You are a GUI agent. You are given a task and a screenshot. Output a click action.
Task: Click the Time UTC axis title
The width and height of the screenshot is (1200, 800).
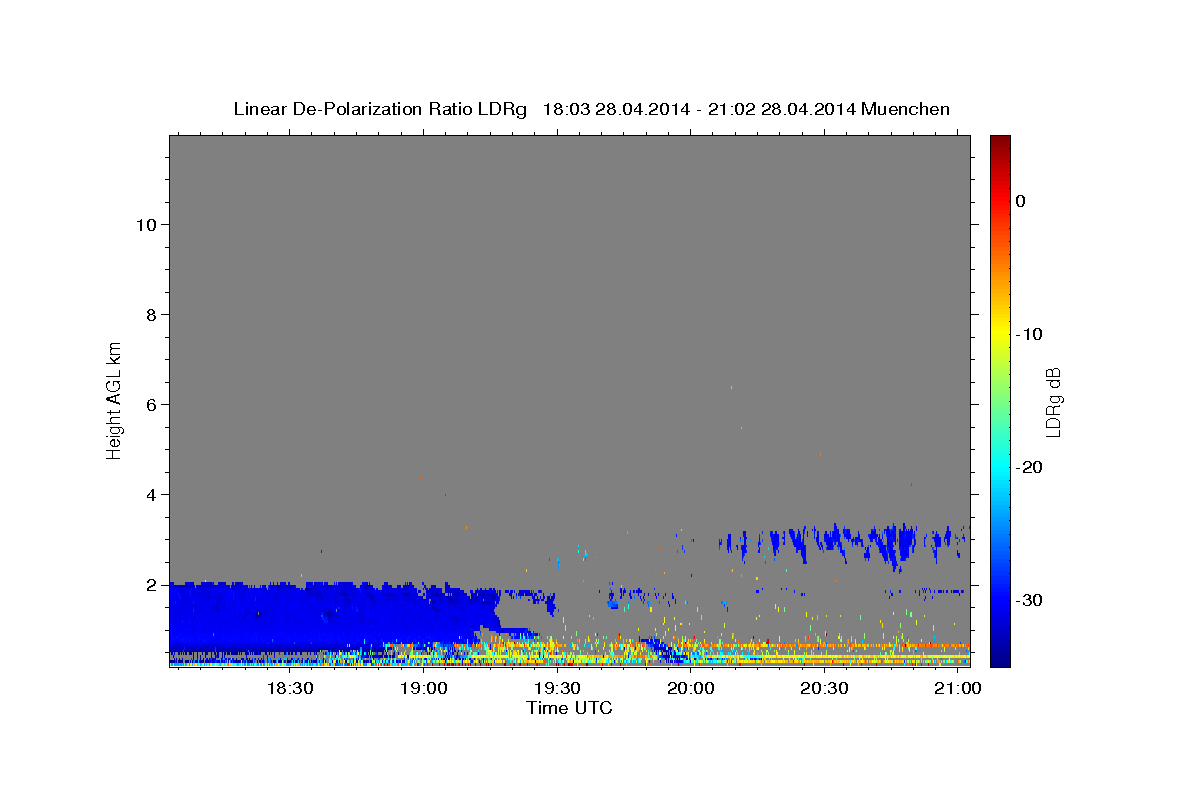pyautogui.click(x=569, y=708)
